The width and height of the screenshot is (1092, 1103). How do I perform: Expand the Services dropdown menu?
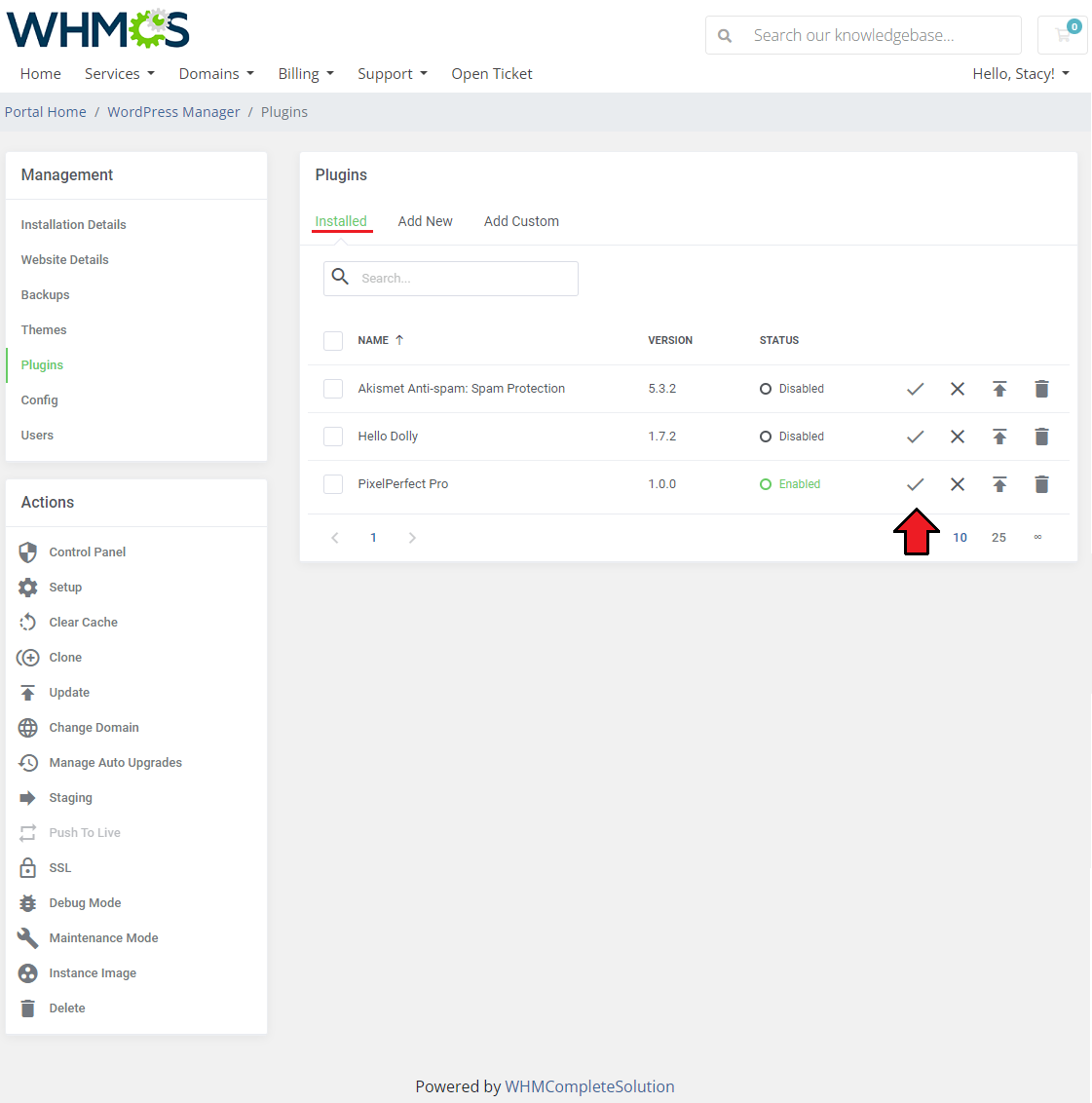pyautogui.click(x=120, y=74)
